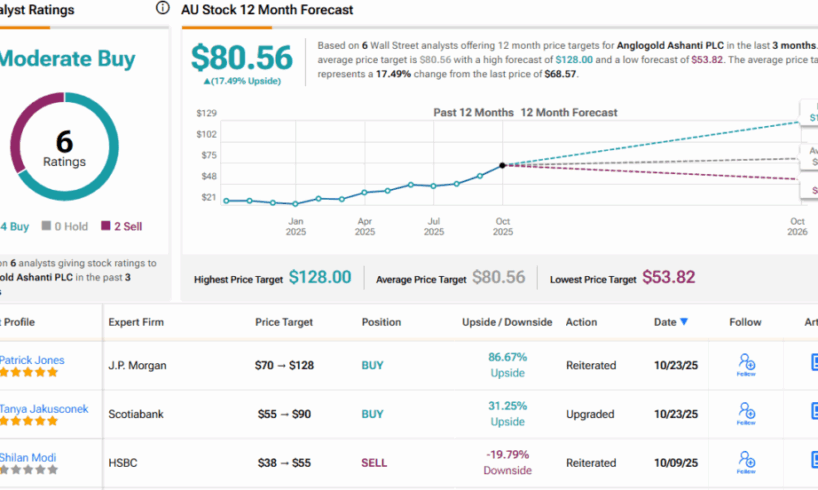Follow analyst Tanya Jakusconek
The width and height of the screenshot is (818, 490).
(745, 412)
